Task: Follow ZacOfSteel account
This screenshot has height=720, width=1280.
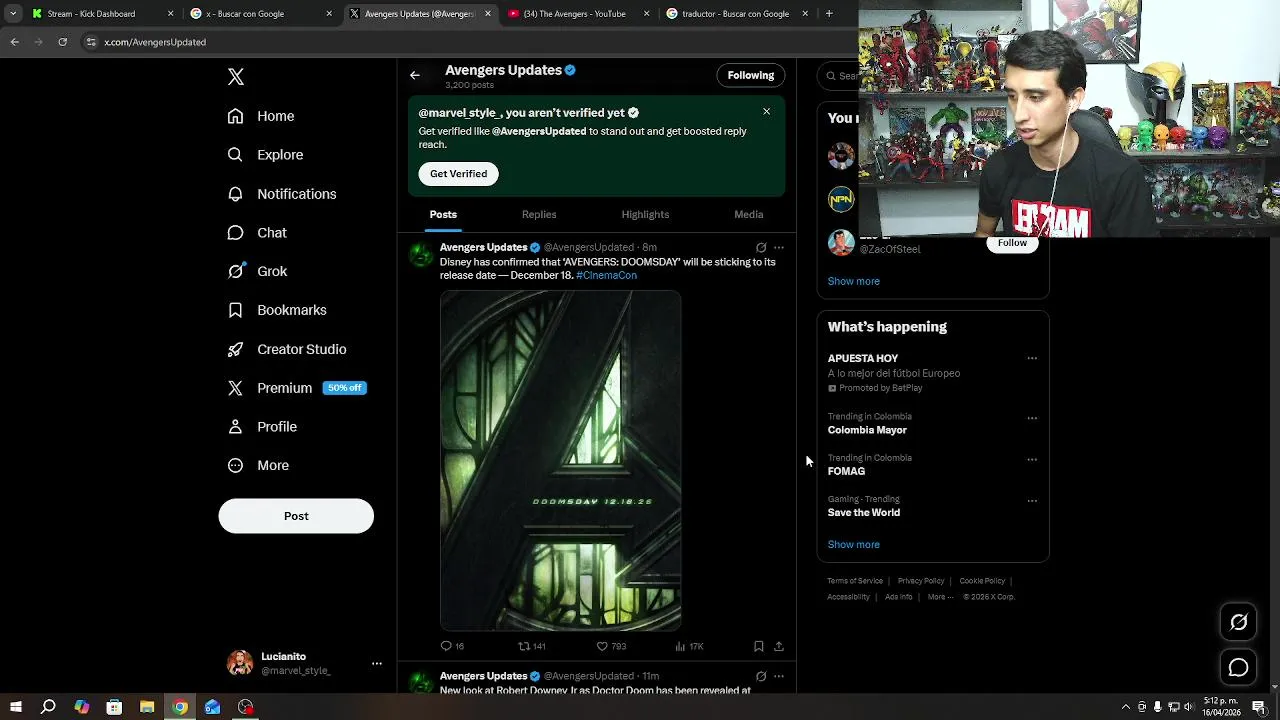Action: point(1012,243)
